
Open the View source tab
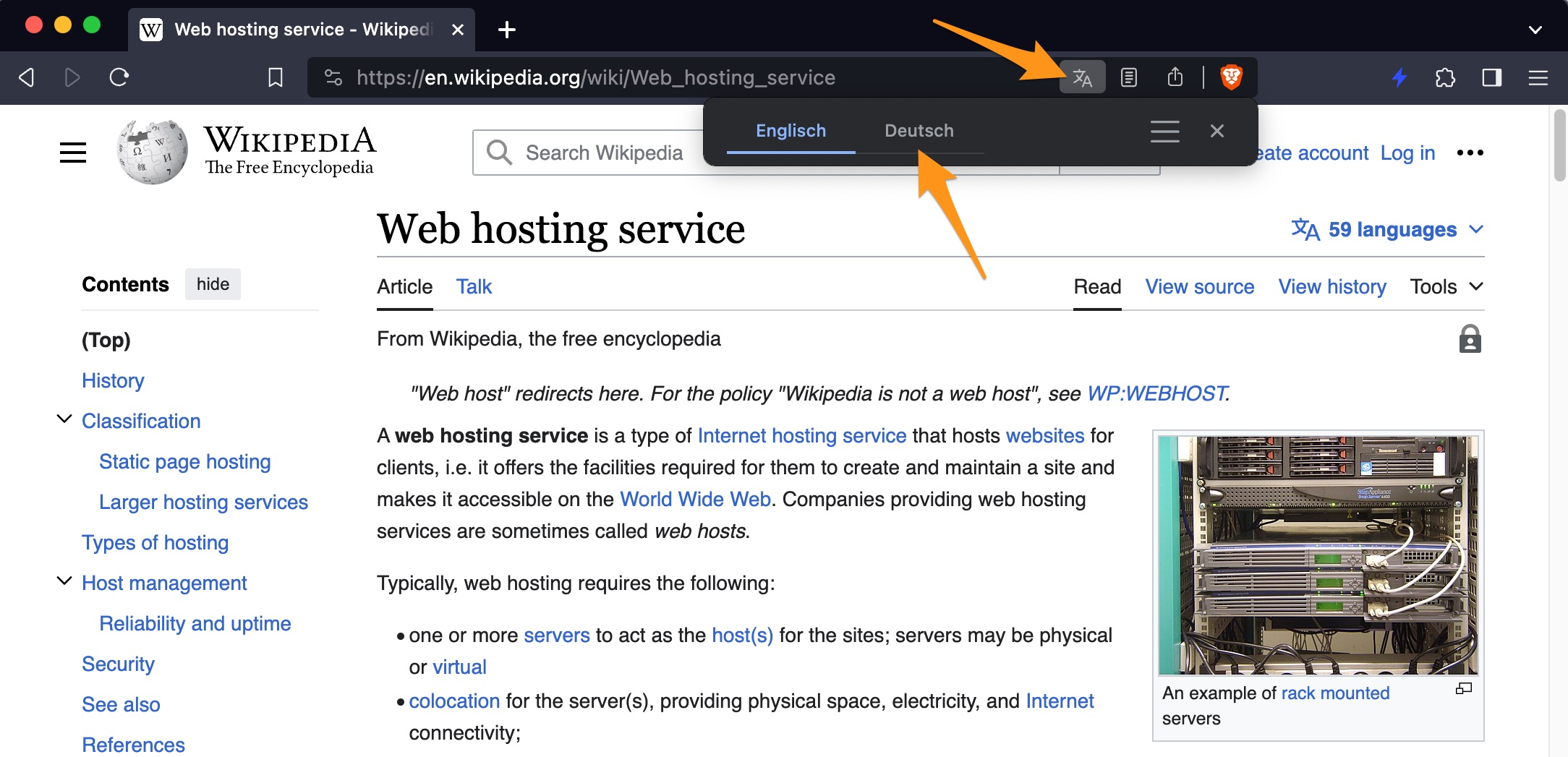click(x=1200, y=287)
